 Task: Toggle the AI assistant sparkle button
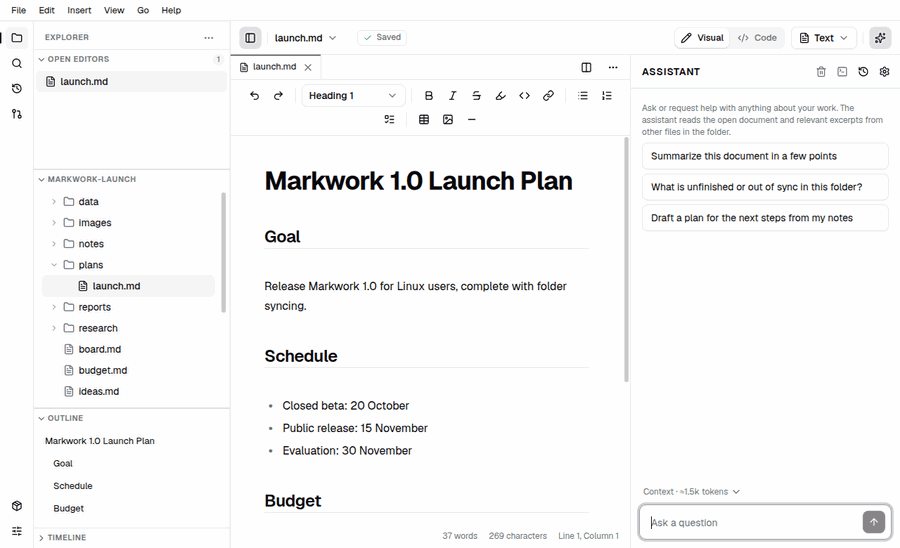880,38
